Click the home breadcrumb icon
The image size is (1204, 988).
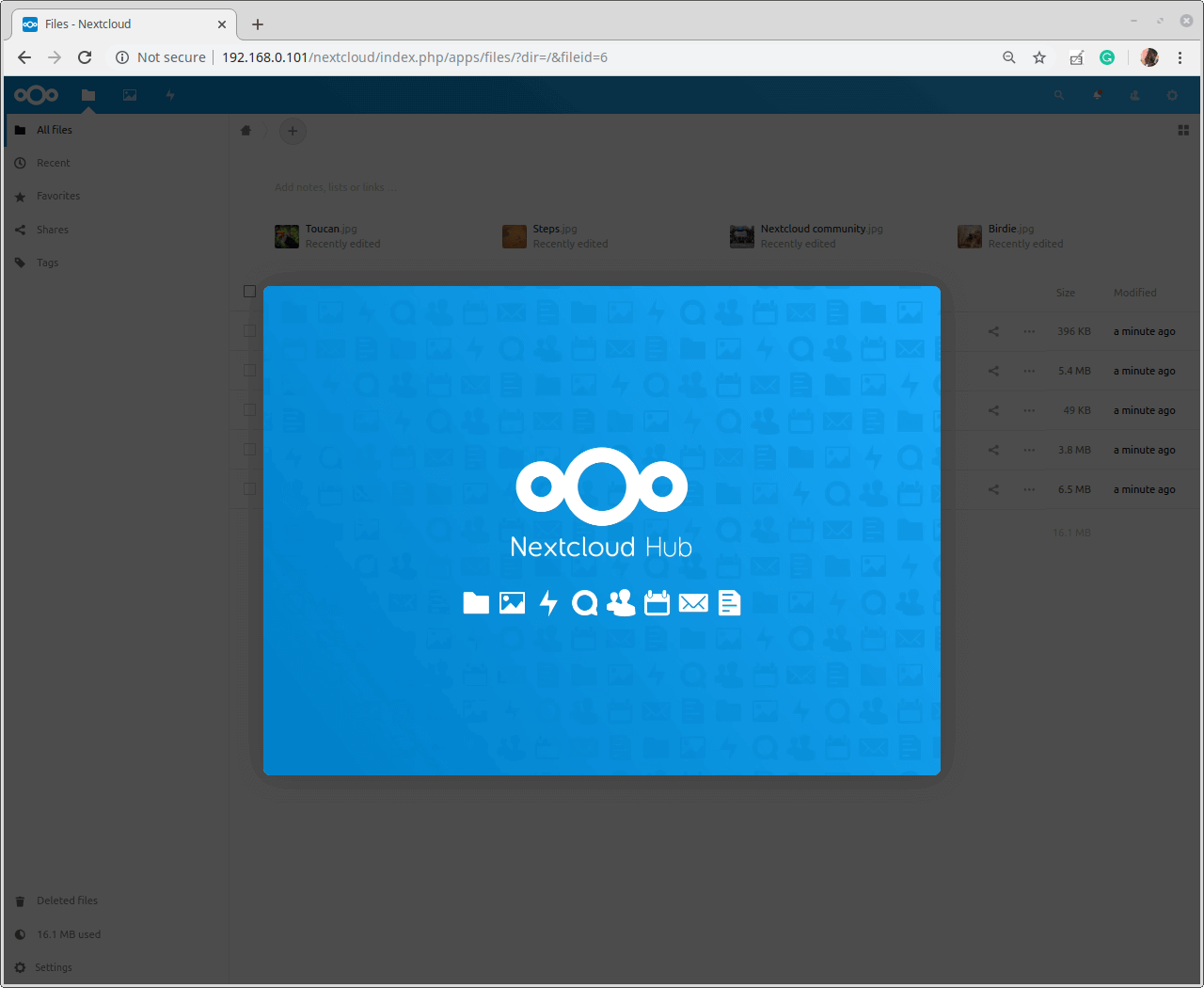[246, 131]
